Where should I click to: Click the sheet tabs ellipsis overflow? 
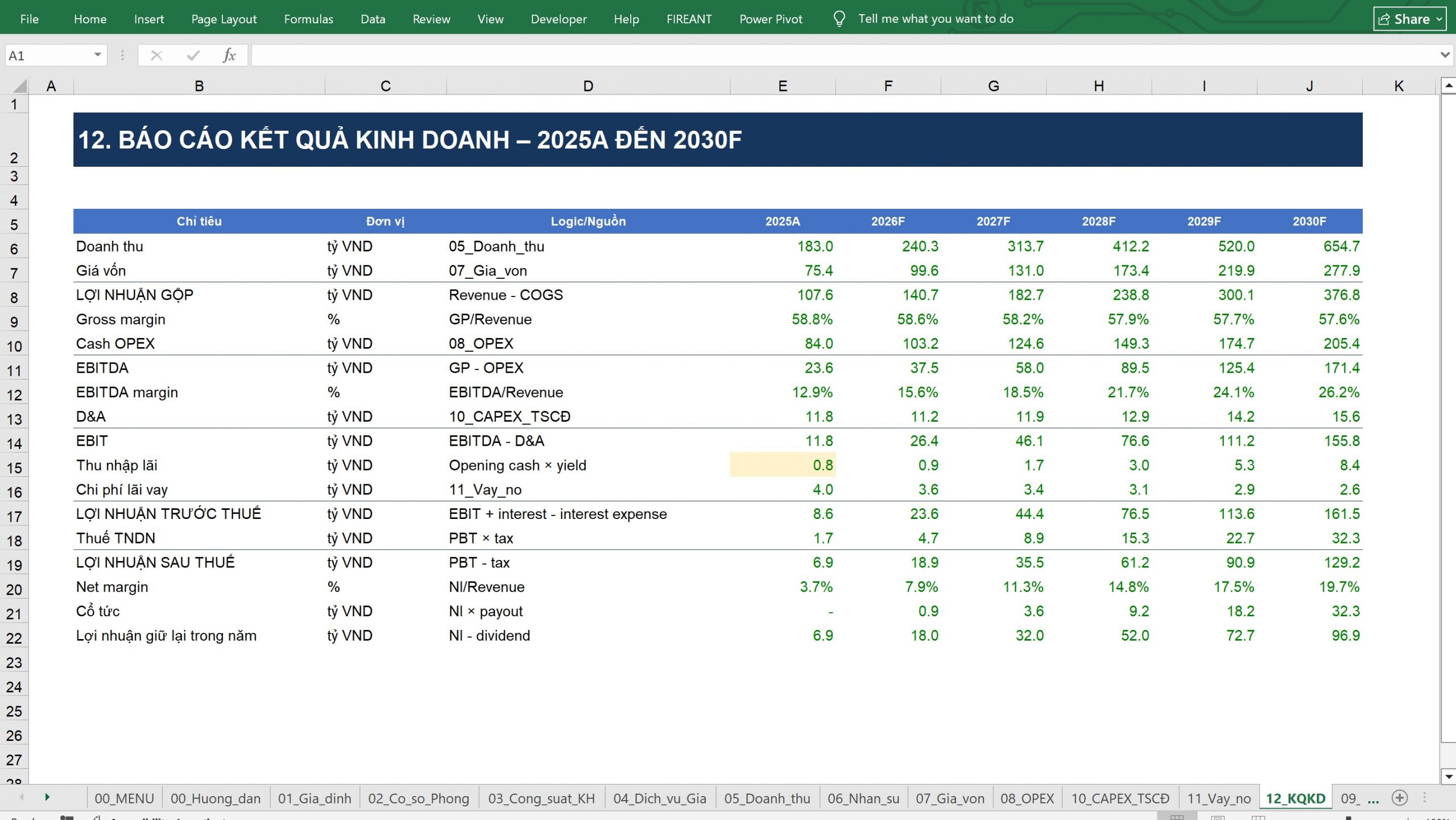1374,799
